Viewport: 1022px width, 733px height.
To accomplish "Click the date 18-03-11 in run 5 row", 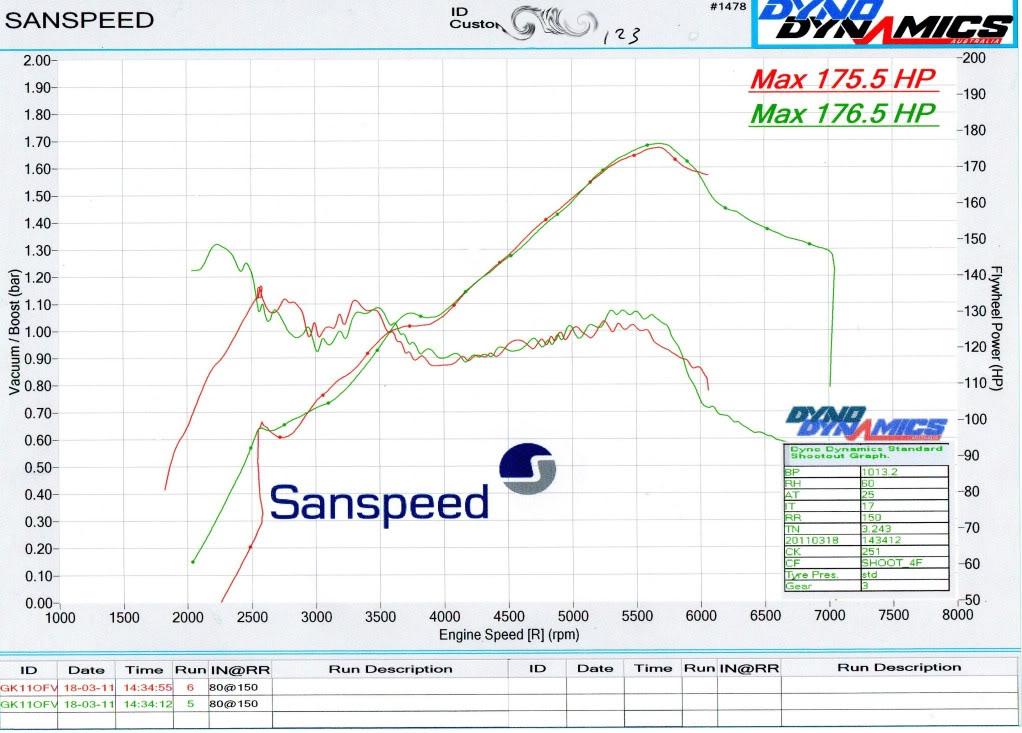I will coord(89,704).
